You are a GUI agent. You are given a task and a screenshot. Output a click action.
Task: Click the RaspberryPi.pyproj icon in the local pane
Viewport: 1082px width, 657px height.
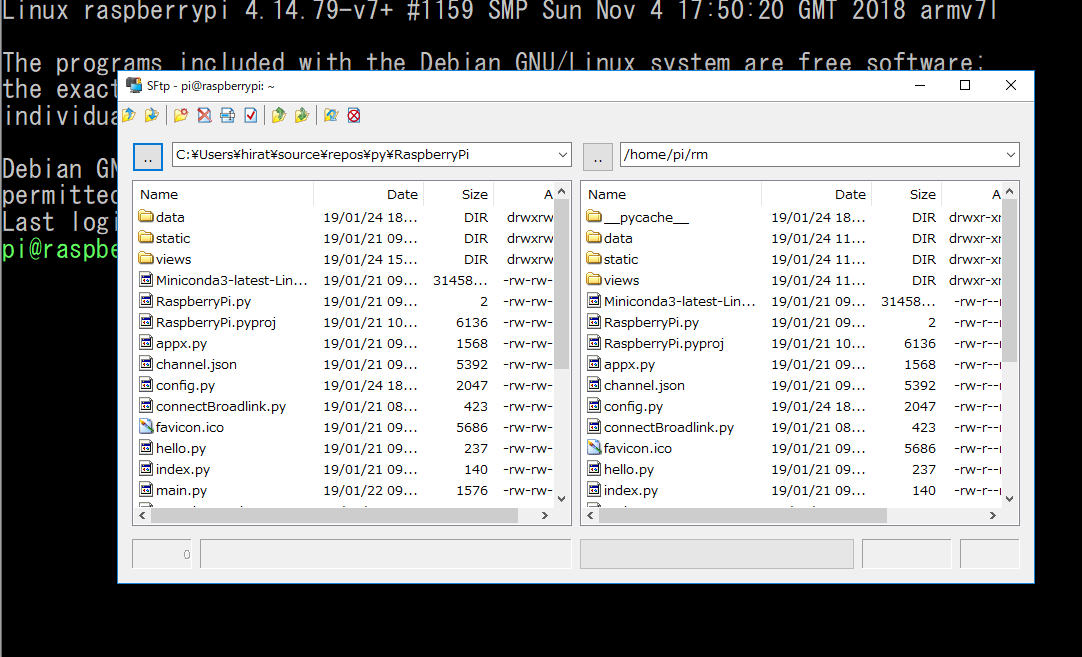coord(146,322)
